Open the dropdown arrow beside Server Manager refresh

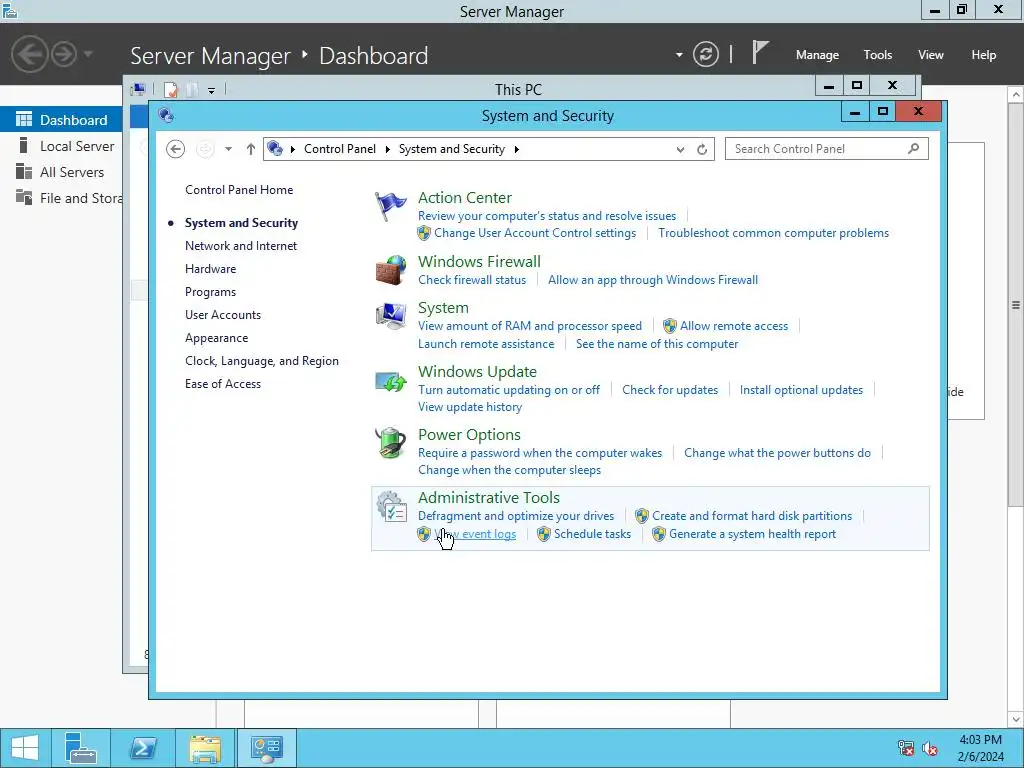pos(679,55)
